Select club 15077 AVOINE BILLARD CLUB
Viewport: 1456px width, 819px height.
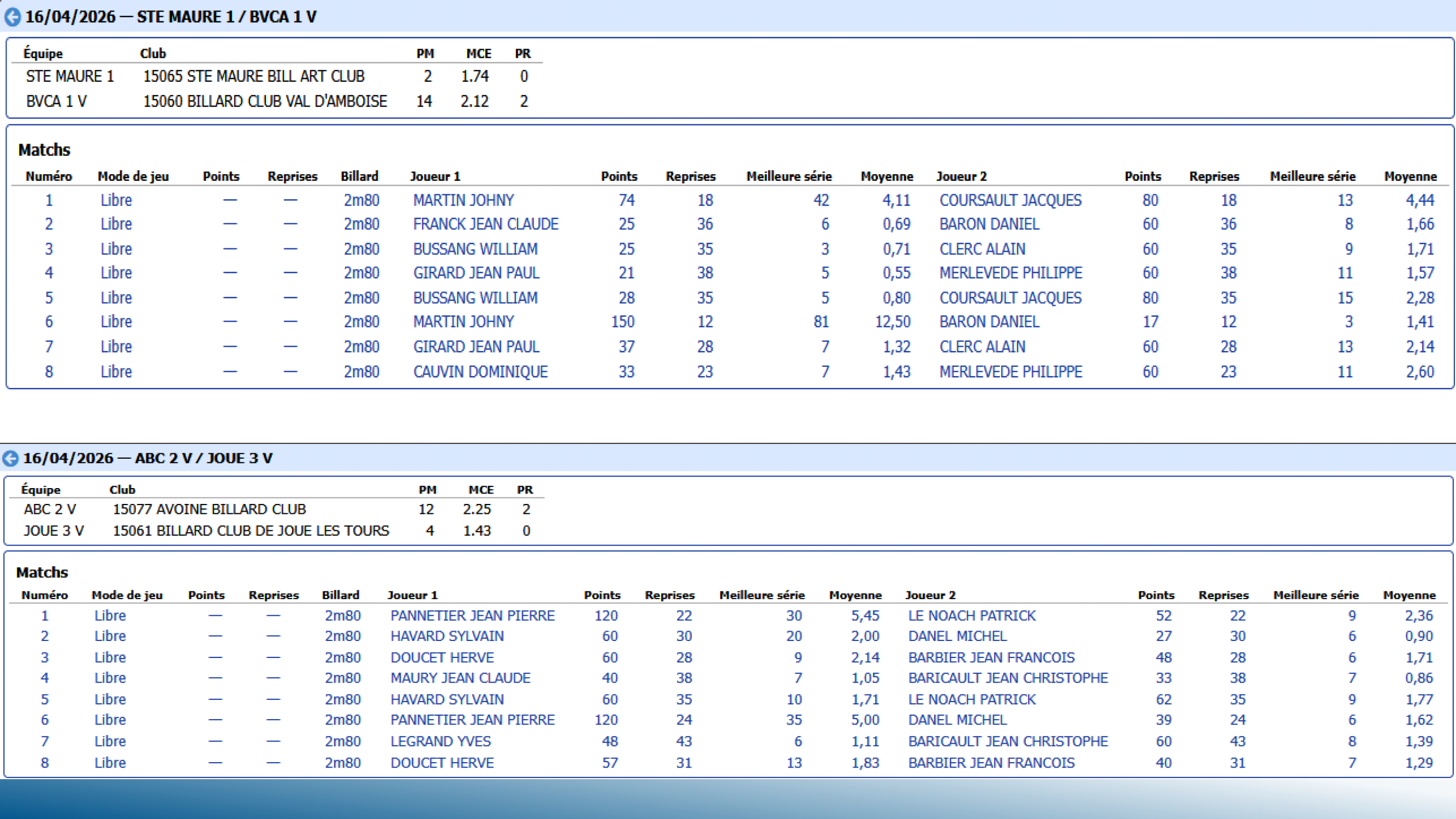[x=209, y=509]
